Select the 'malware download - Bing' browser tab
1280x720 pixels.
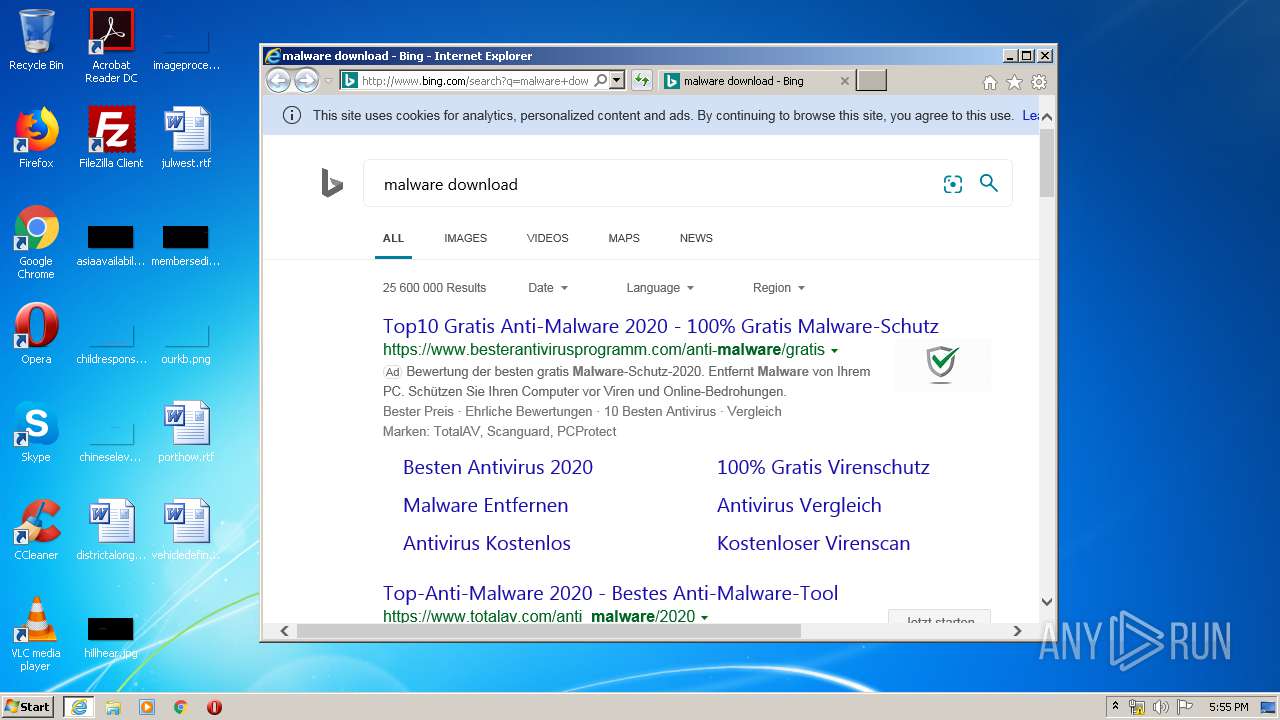point(755,81)
